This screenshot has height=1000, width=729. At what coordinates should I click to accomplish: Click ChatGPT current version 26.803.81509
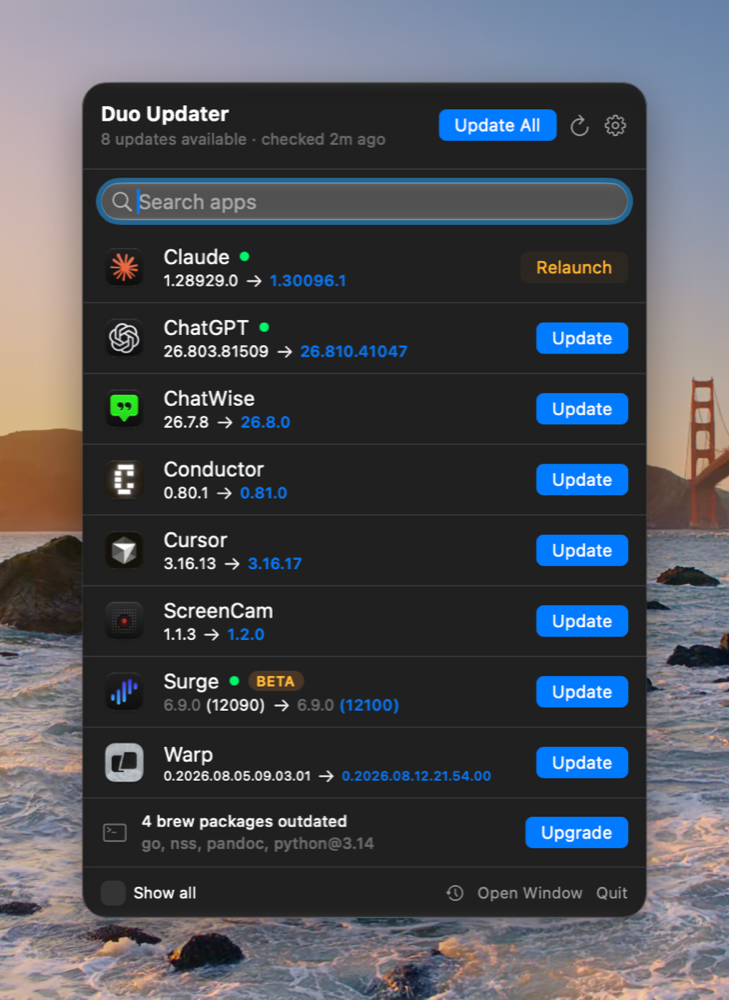tap(216, 351)
